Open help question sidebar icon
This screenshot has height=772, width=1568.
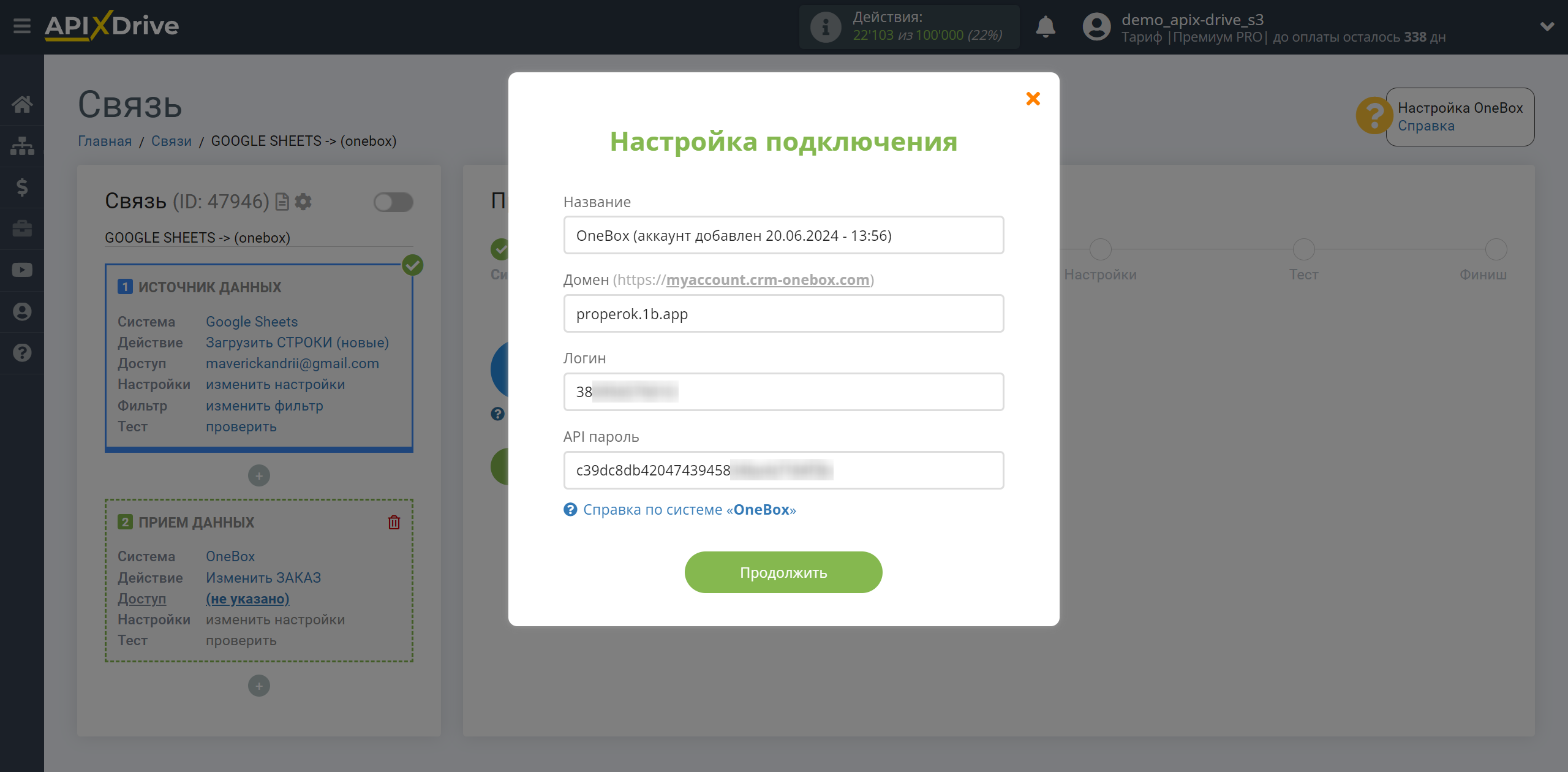[x=22, y=353]
